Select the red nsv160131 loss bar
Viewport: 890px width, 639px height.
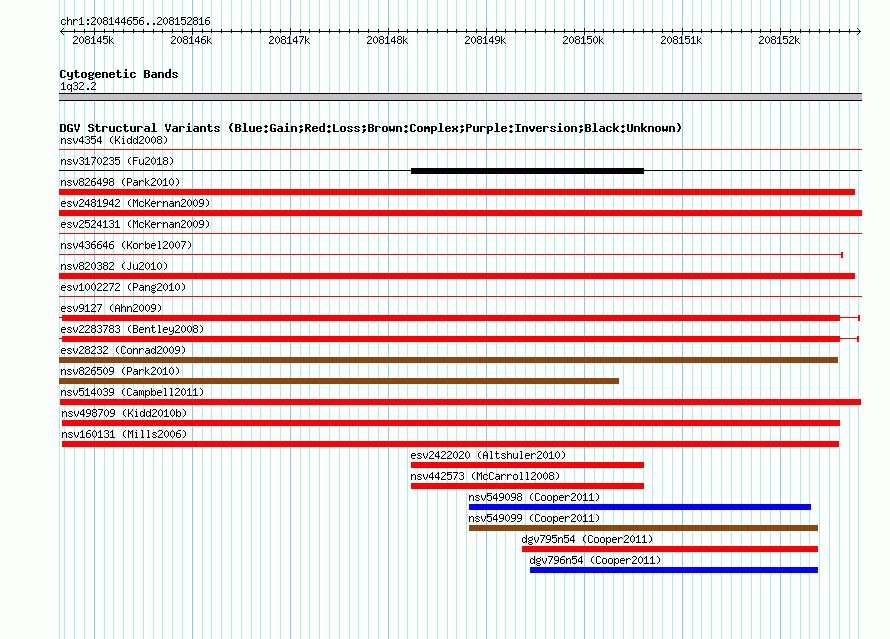tap(451, 444)
